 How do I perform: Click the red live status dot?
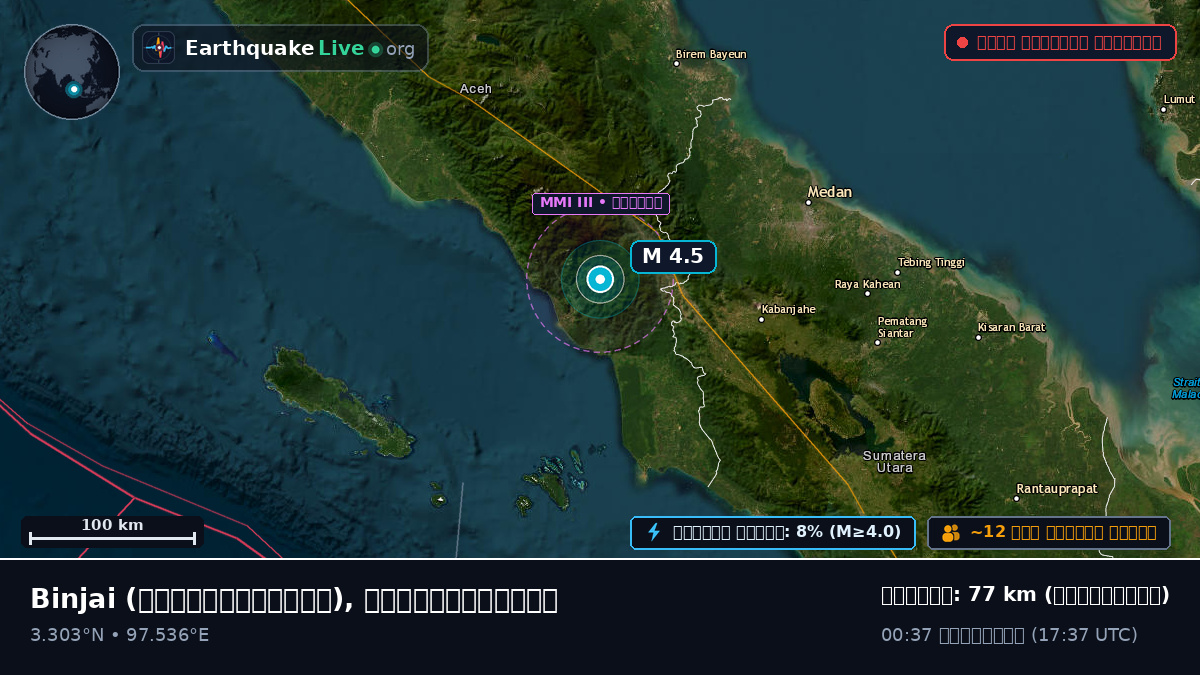(x=962, y=43)
